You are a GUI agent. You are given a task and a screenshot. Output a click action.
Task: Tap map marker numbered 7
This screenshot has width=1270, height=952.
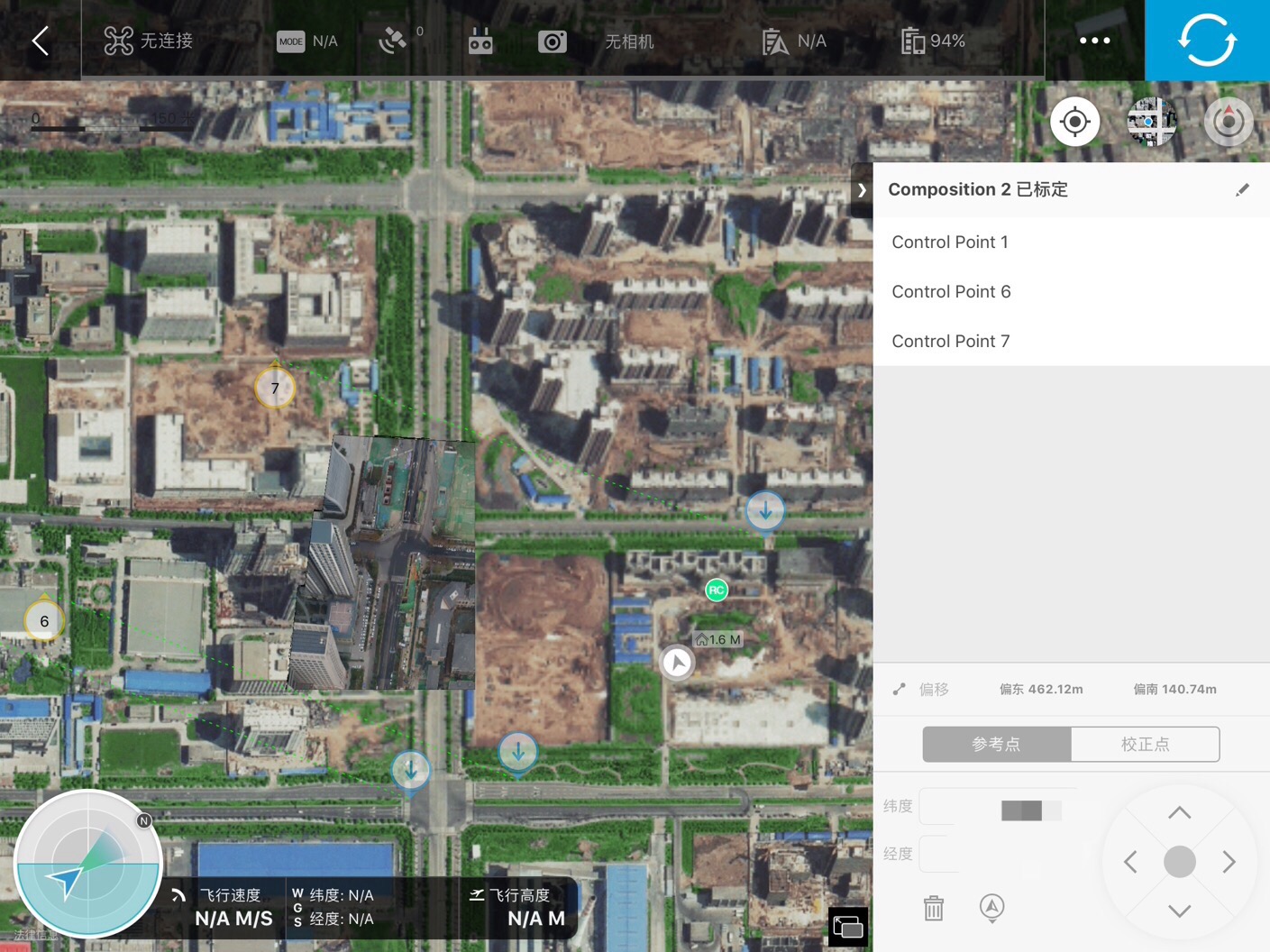[x=275, y=388]
